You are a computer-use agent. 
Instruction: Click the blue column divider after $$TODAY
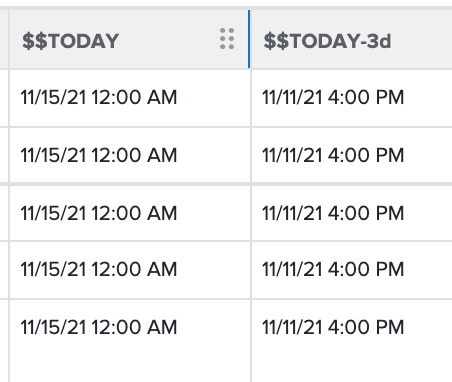coord(249,39)
